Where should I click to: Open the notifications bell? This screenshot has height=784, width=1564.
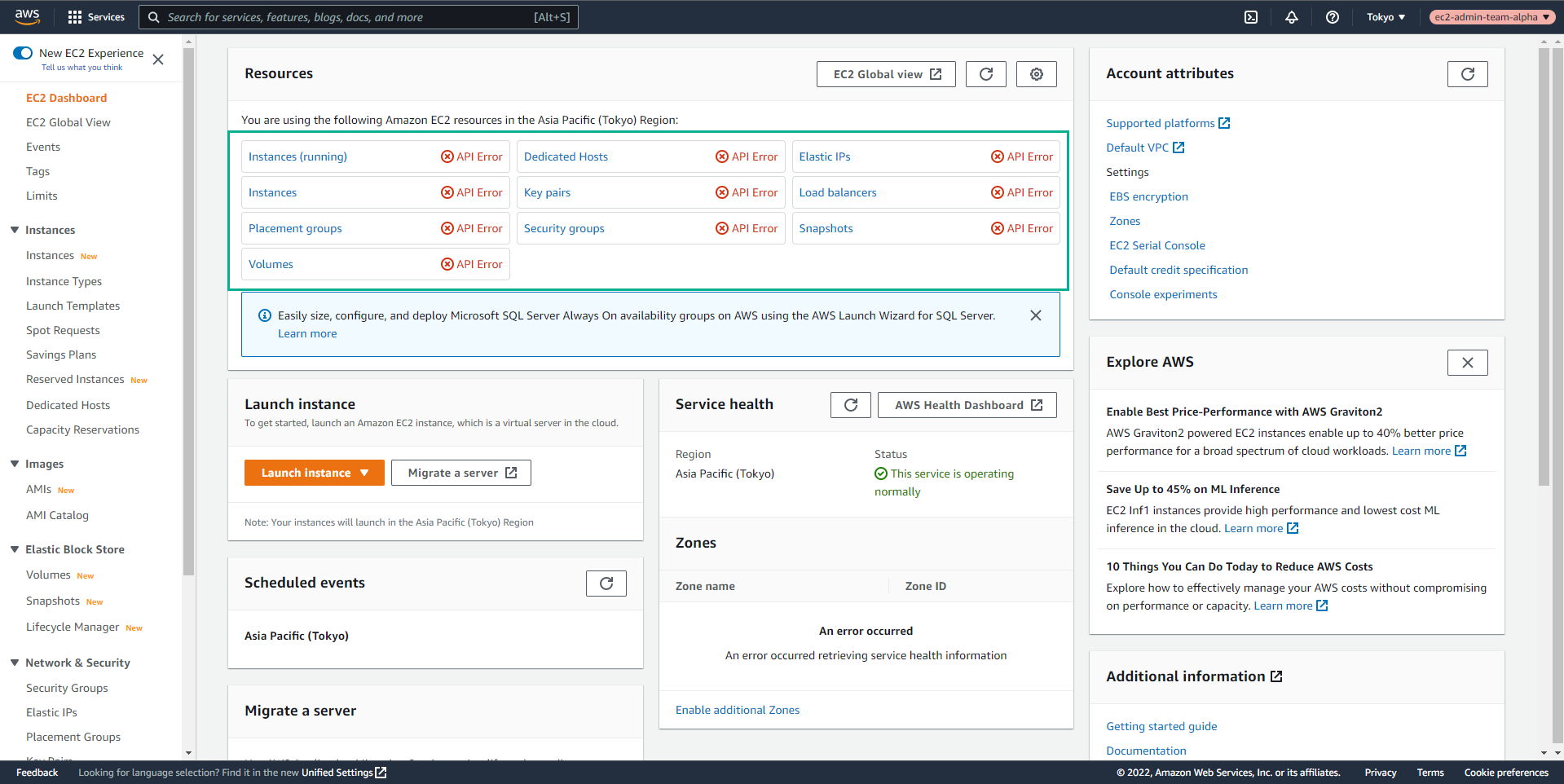[x=1292, y=17]
